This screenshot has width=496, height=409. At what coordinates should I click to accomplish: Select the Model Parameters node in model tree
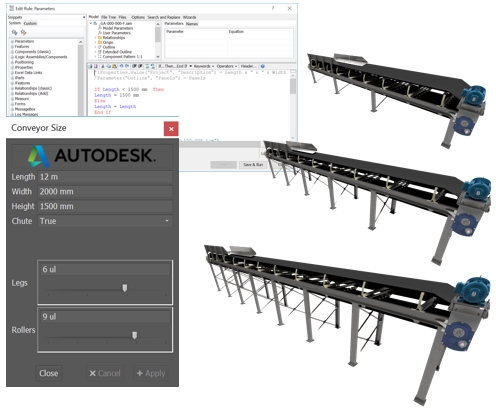click(x=118, y=28)
